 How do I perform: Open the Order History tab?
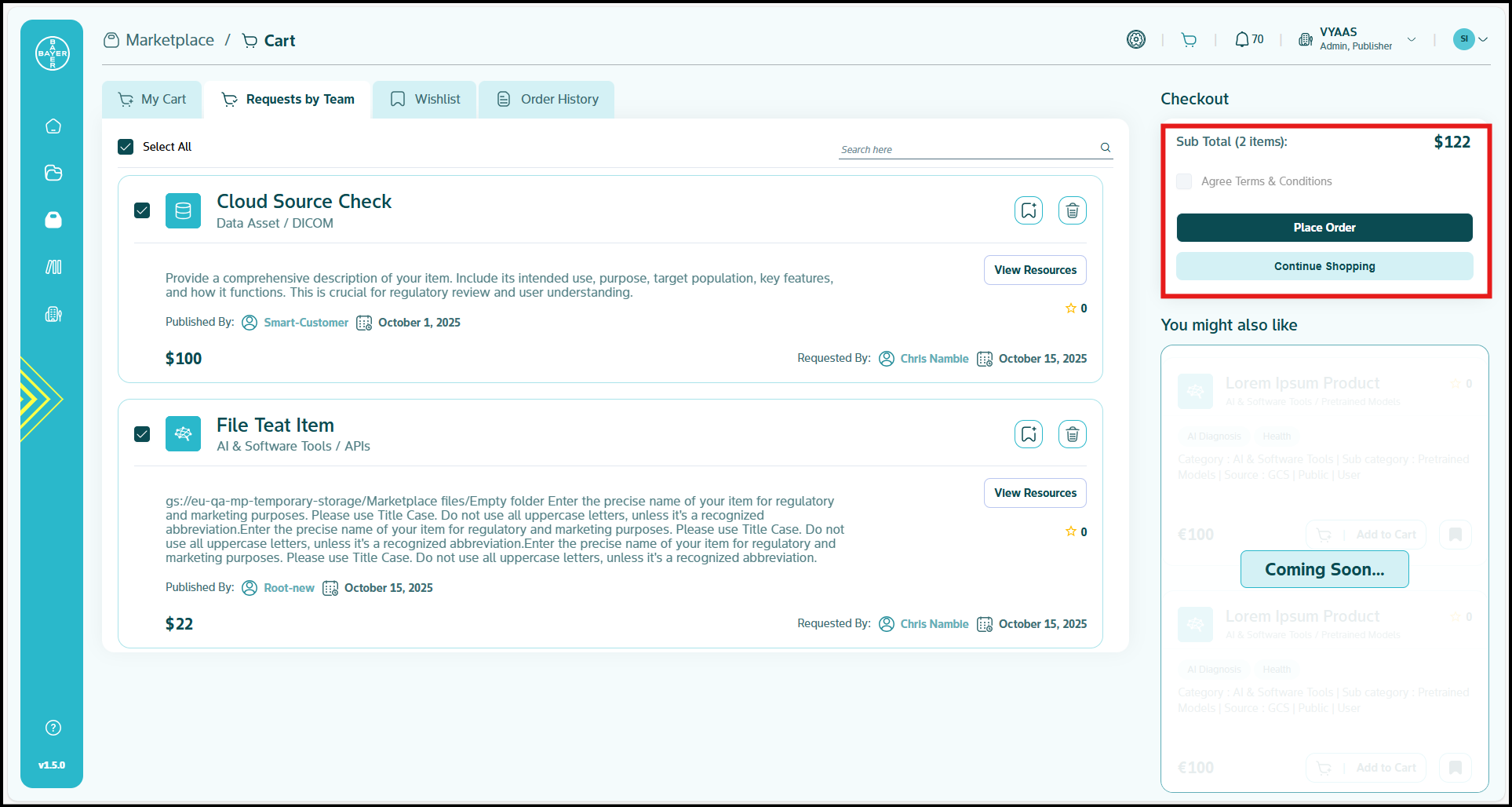547,100
